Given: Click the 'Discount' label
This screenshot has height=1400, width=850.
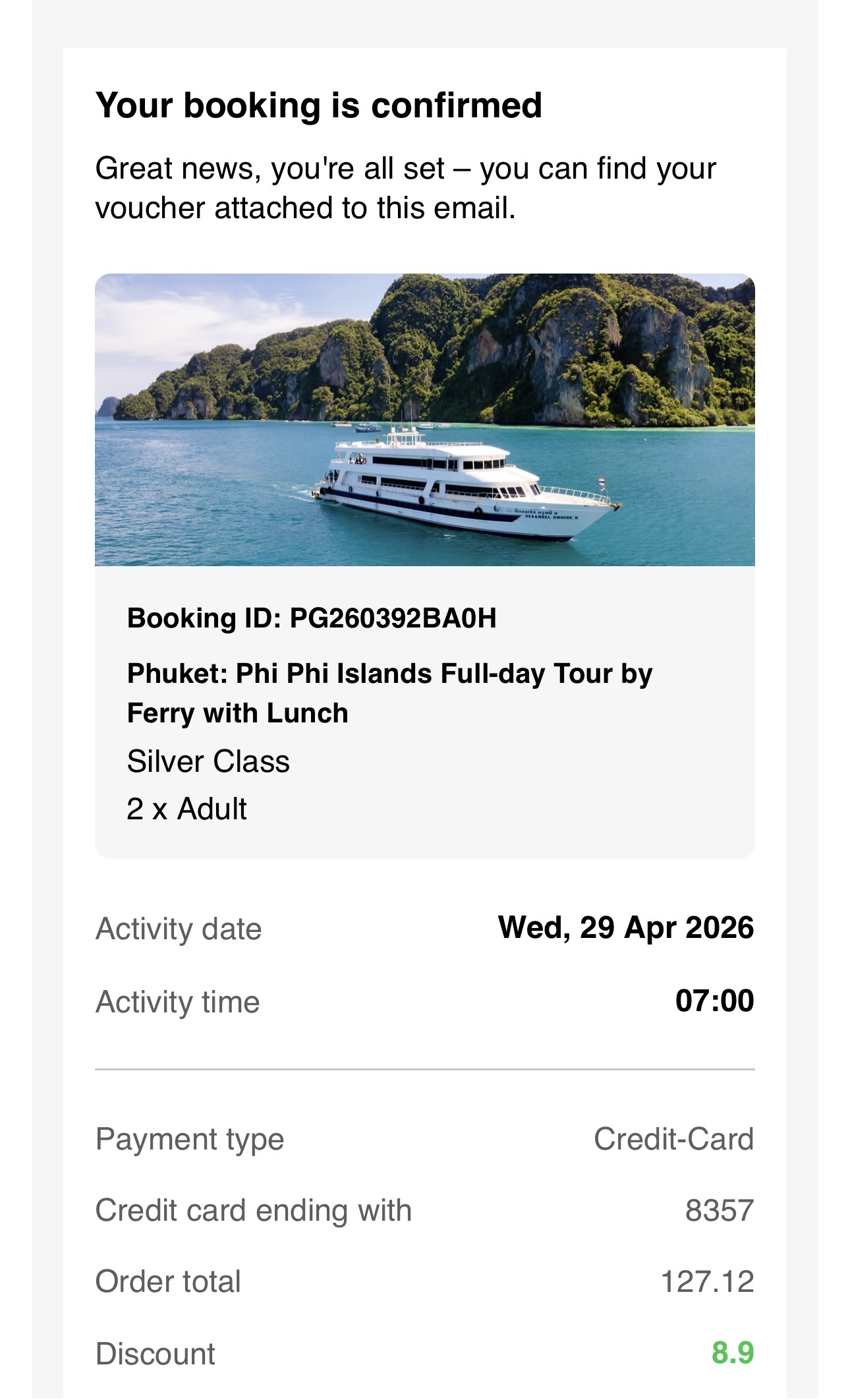Looking at the screenshot, I should tap(155, 1354).
